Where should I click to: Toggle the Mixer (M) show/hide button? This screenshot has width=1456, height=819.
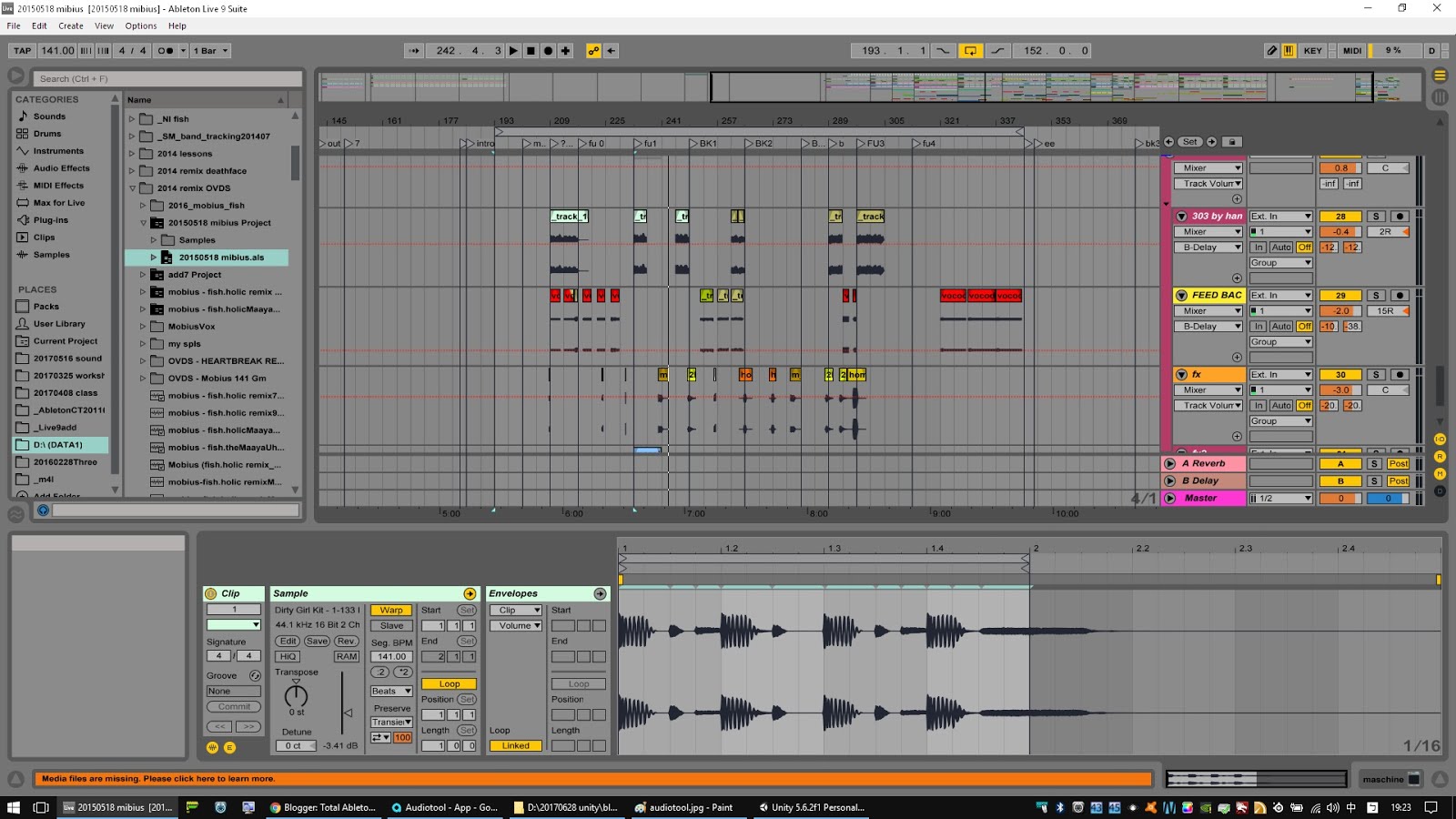click(x=1440, y=474)
